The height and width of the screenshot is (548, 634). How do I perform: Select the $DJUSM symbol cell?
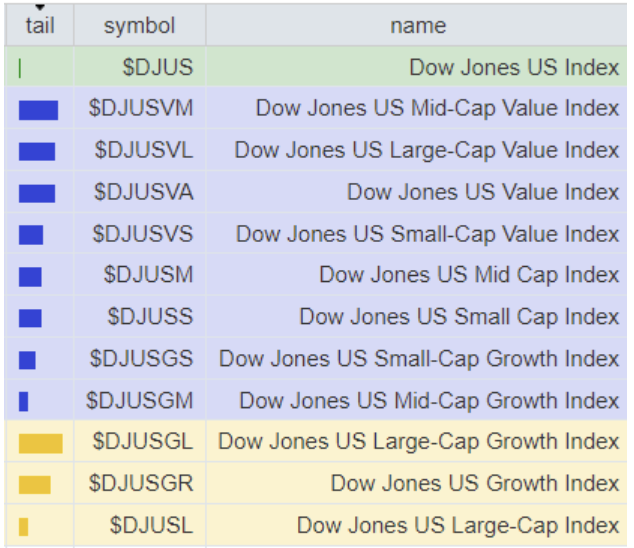pyautogui.click(x=149, y=275)
